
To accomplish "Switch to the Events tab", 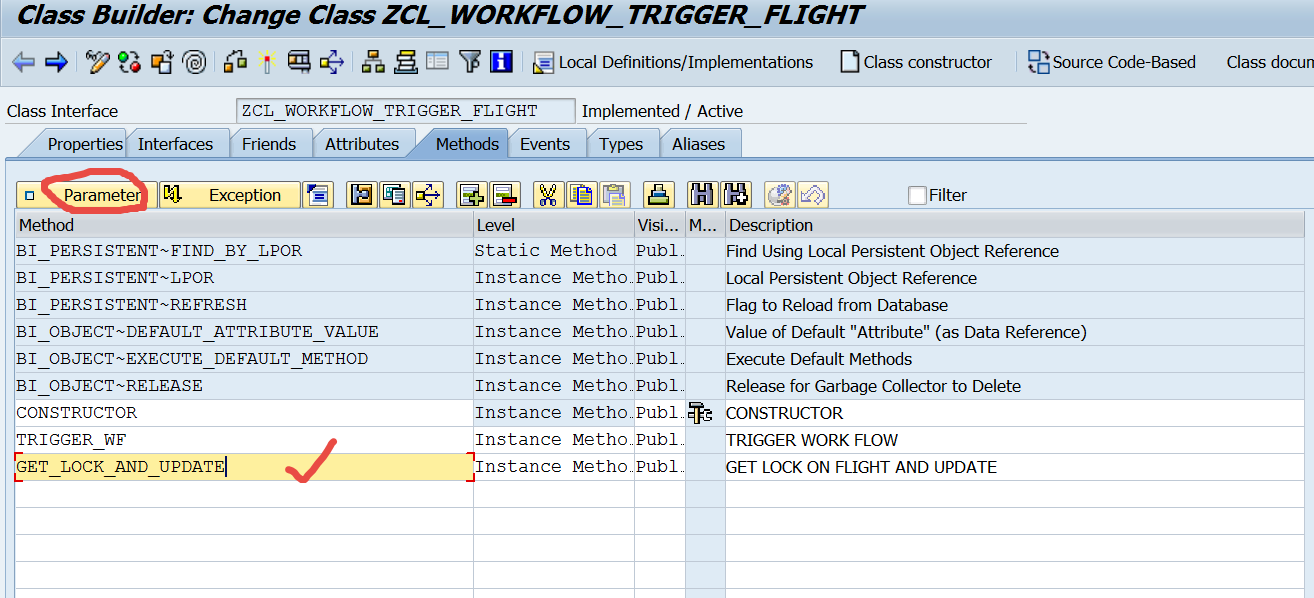I will click(x=545, y=144).
